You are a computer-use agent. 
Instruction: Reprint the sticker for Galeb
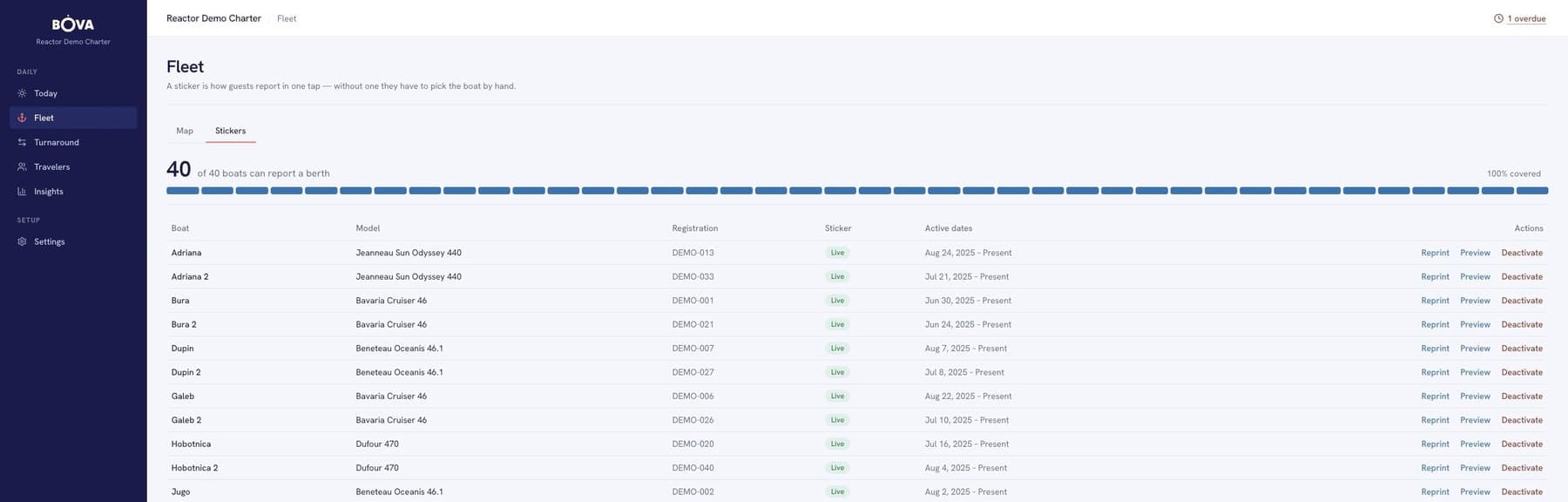1435,397
